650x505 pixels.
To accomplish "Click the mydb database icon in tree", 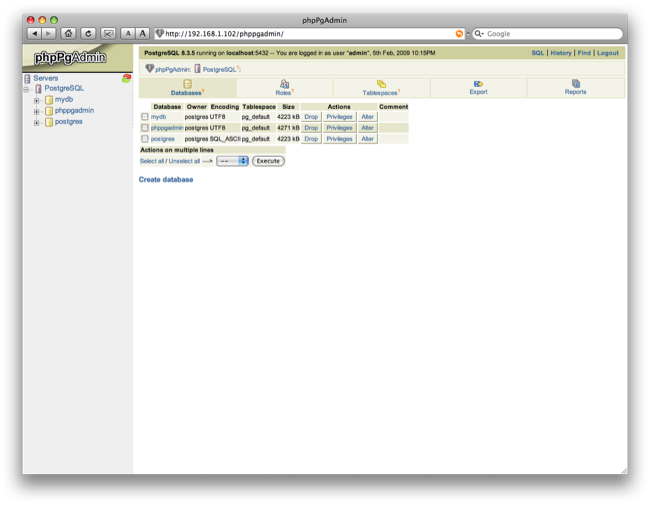I will pos(49,100).
